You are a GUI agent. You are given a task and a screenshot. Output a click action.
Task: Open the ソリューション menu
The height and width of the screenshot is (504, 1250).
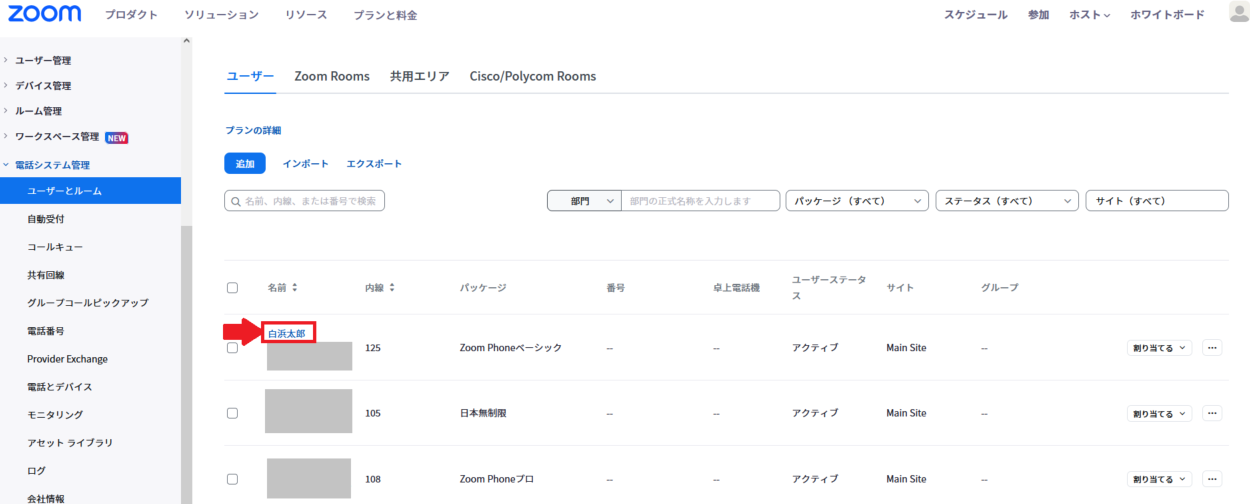pyautogui.click(x=221, y=15)
